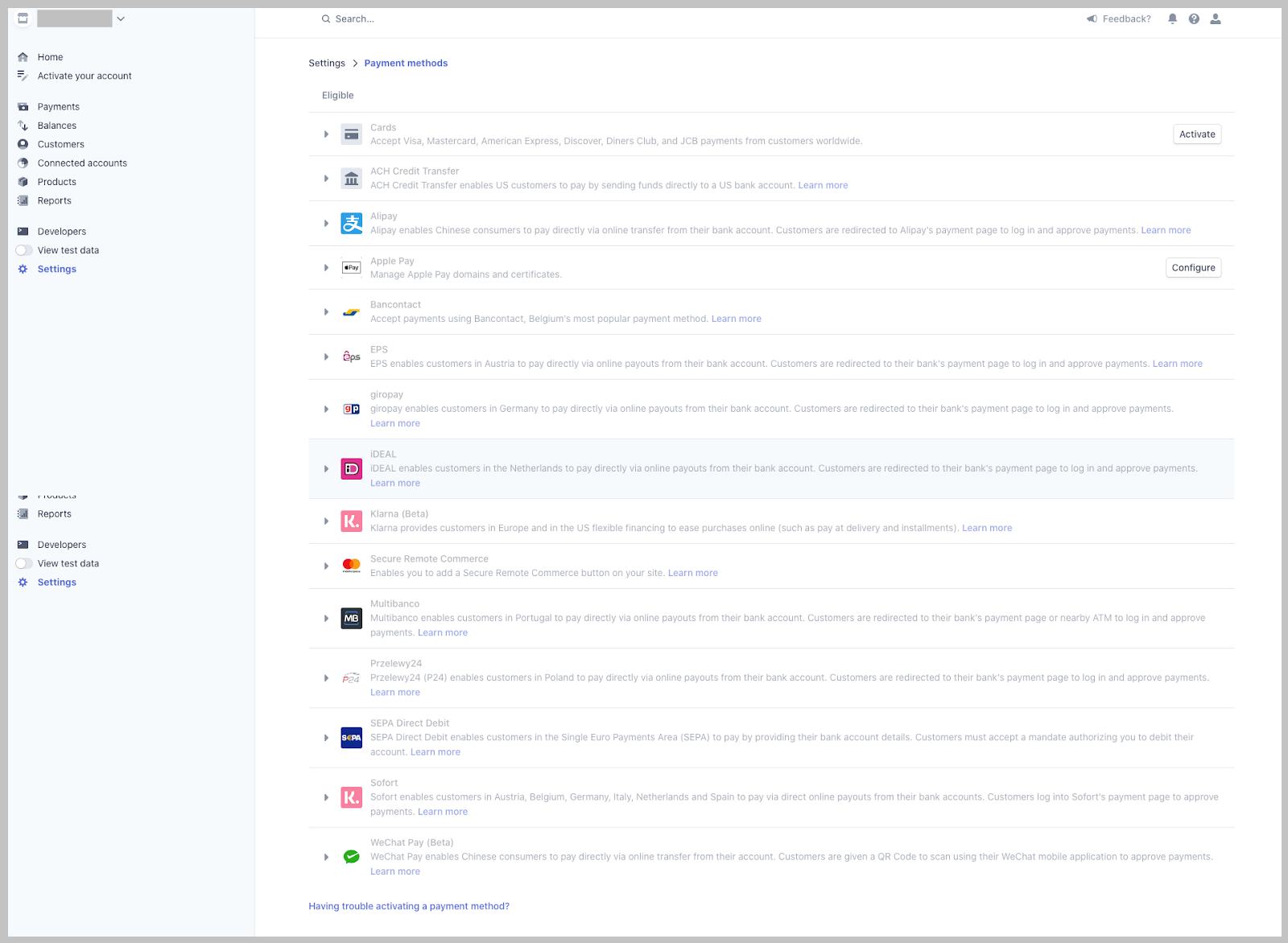The width and height of the screenshot is (1288, 943).
Task: Open lower Developers sidebar item
Action: click(62, 545)
